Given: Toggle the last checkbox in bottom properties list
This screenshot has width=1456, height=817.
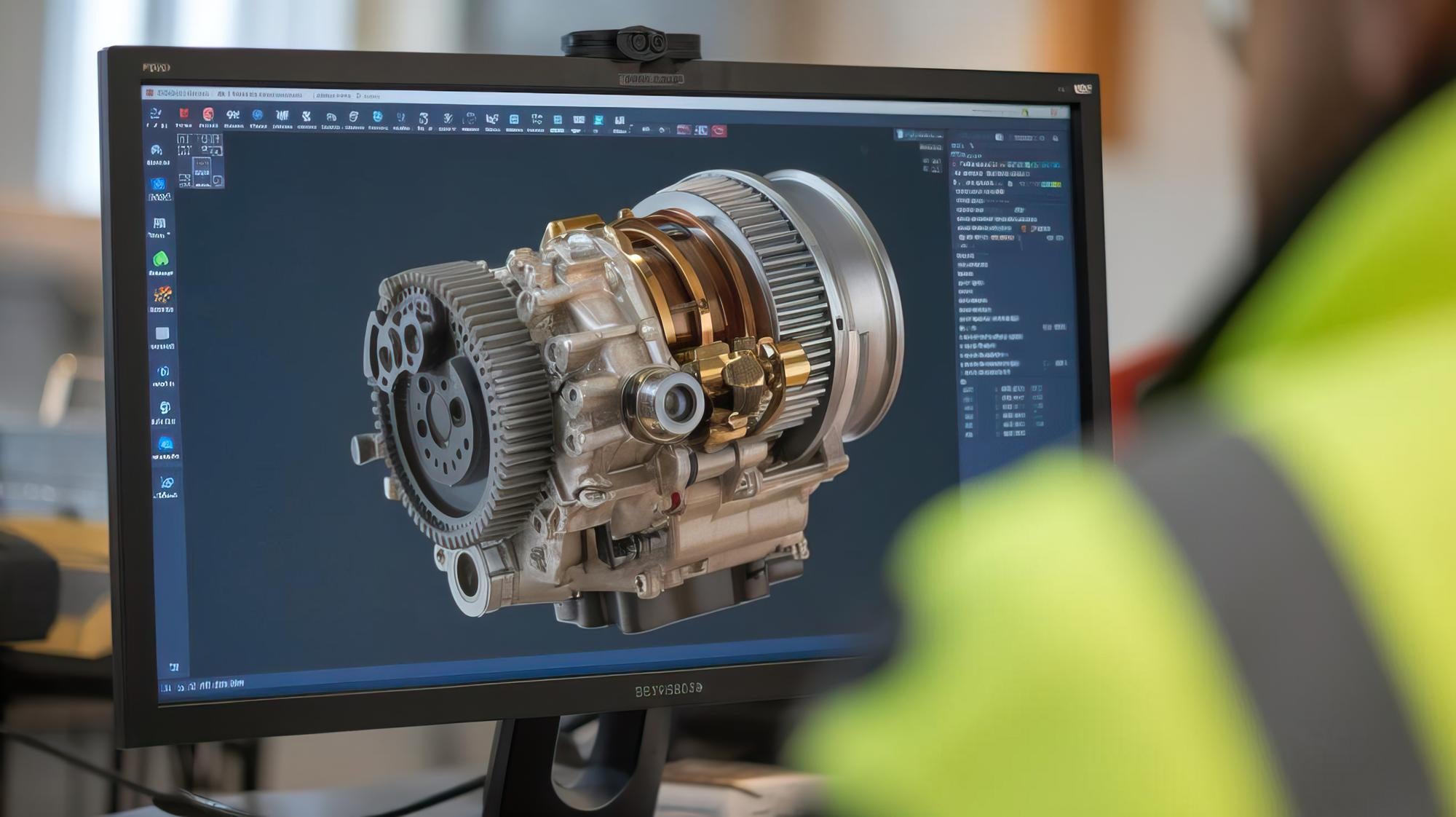Looking at the screenshot, I should pos(997,433).
